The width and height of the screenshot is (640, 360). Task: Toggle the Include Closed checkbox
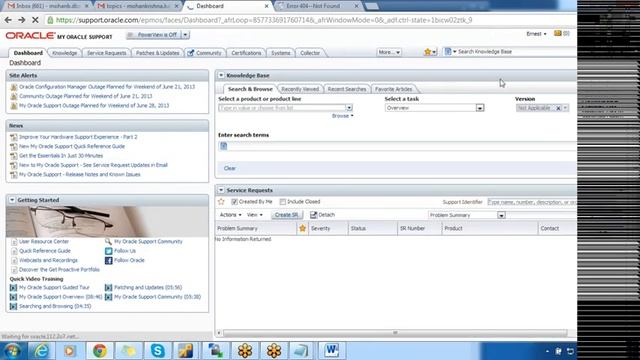tap(282, 202)
